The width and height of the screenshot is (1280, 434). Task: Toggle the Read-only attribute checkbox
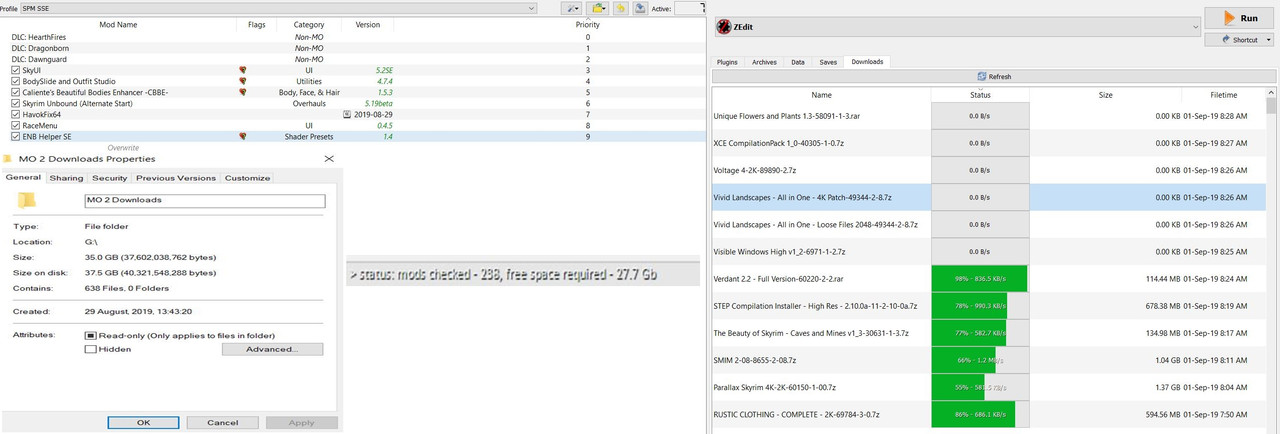pos(90,335)
